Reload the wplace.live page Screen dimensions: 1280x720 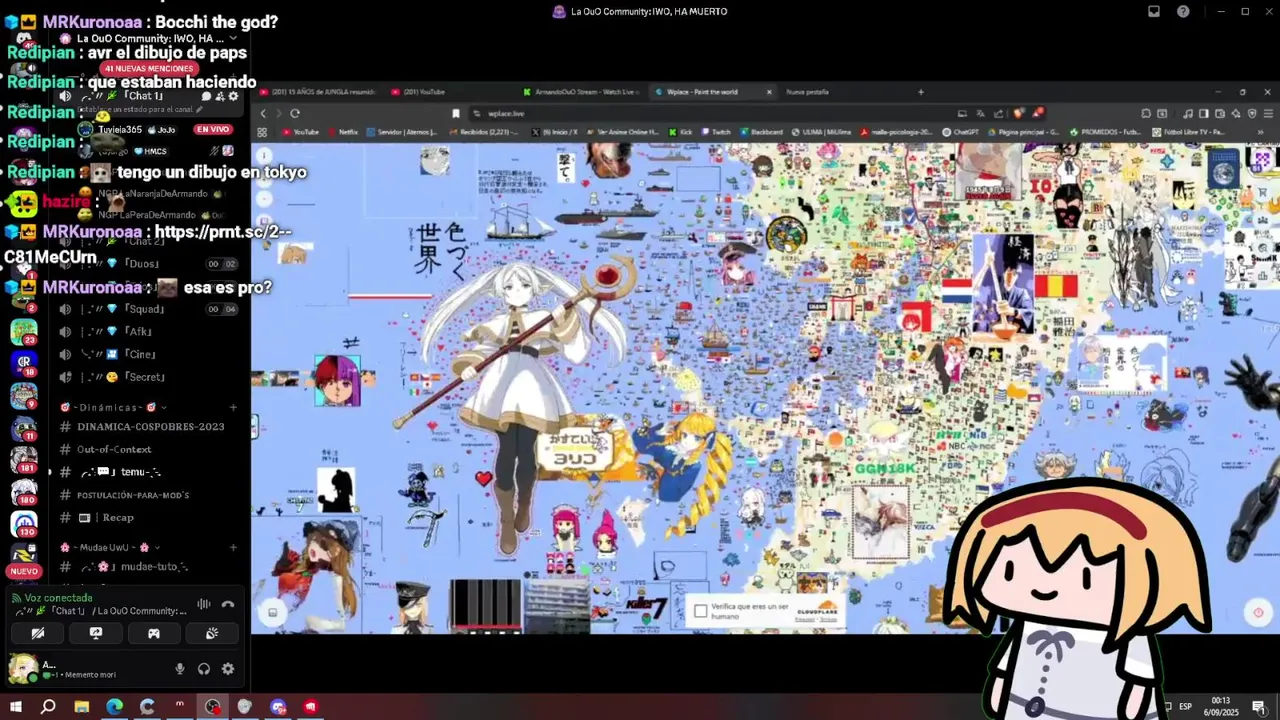[x=295, y=113]
